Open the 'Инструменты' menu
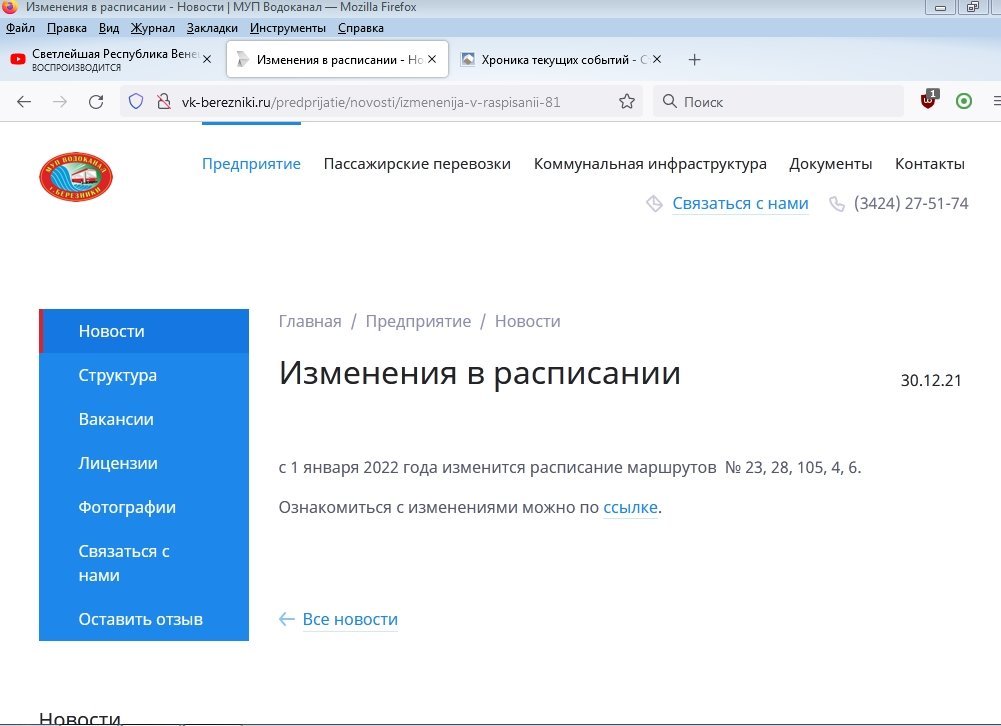The height and width of the screenshot is (726, 1001). coord(288,28)
